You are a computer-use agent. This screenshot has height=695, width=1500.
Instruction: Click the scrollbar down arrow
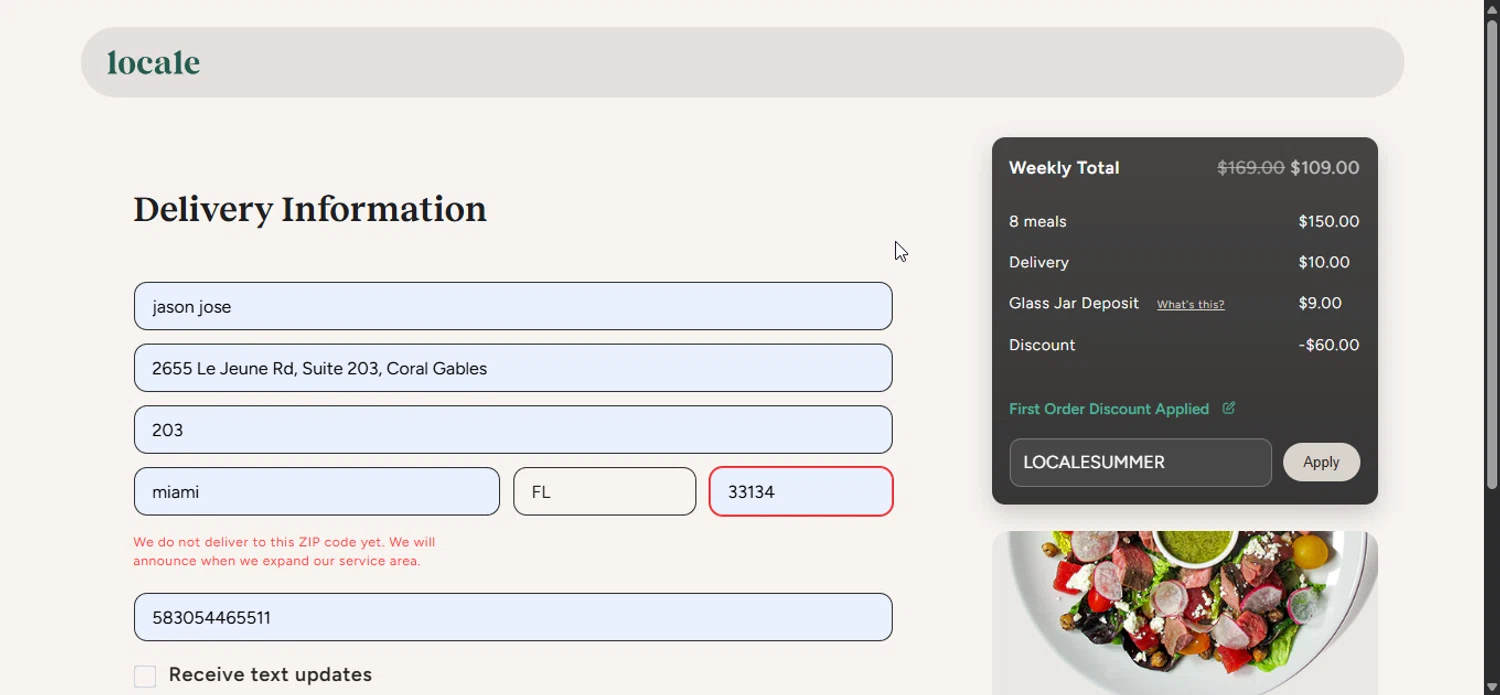(x=1492, y=687)
